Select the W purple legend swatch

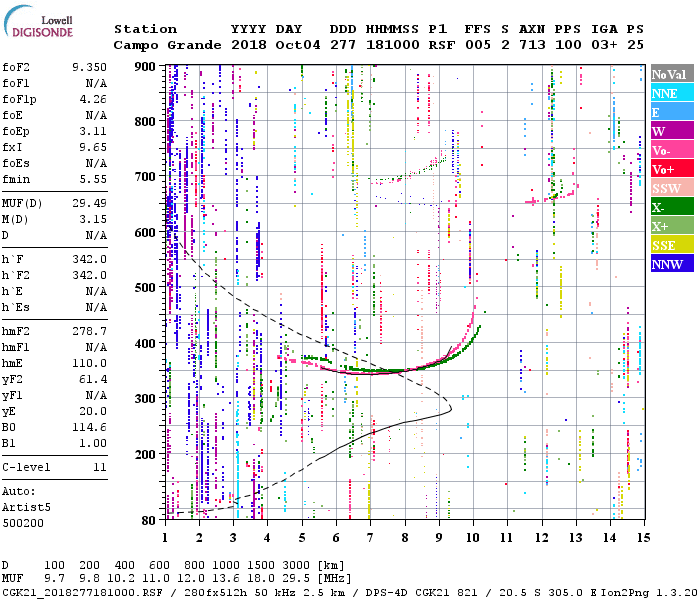(x=672, y=131)
